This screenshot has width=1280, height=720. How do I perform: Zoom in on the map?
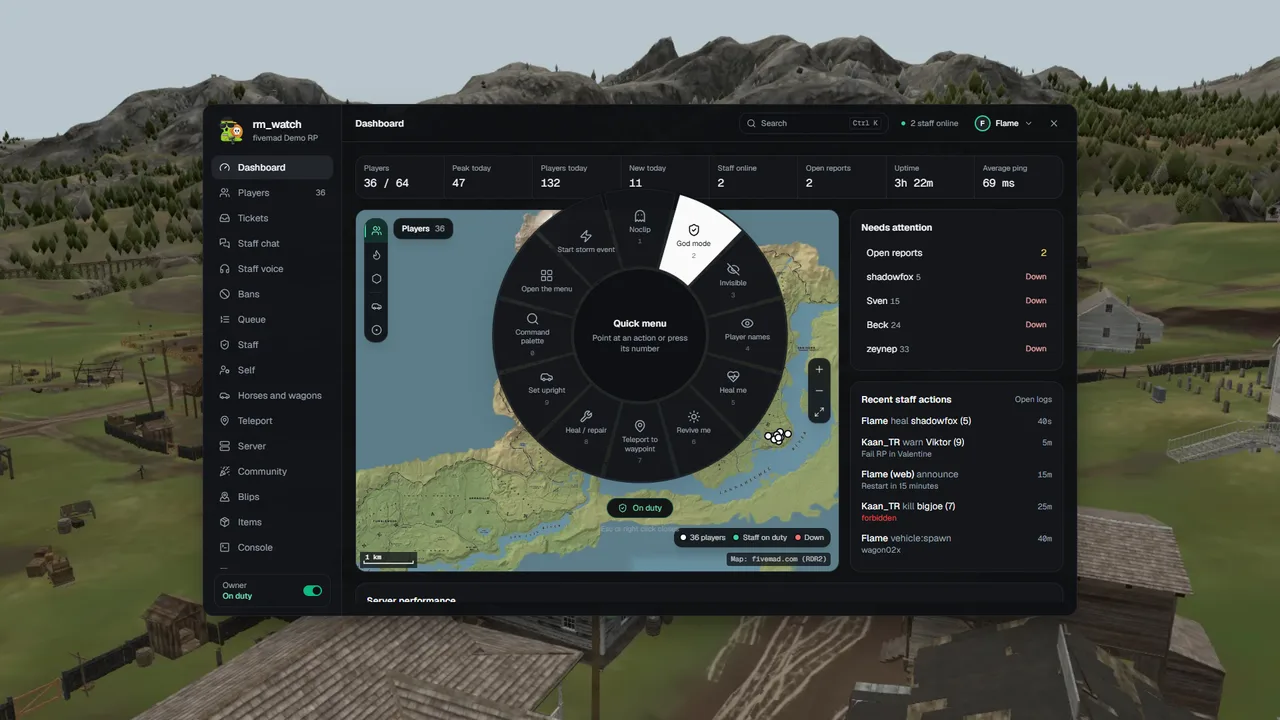[819, 369]
